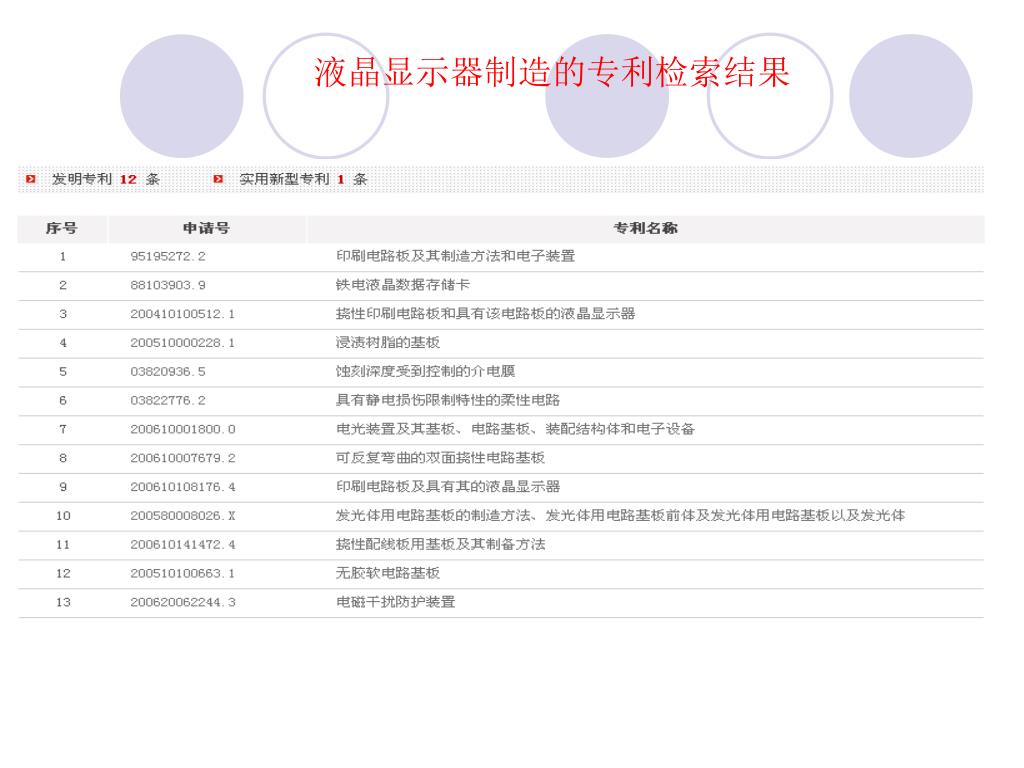Viewport: 1024px width, 768px height.
Task: Open the 实用新型专利 1 条 tab
Action: [x=303, y=179]
